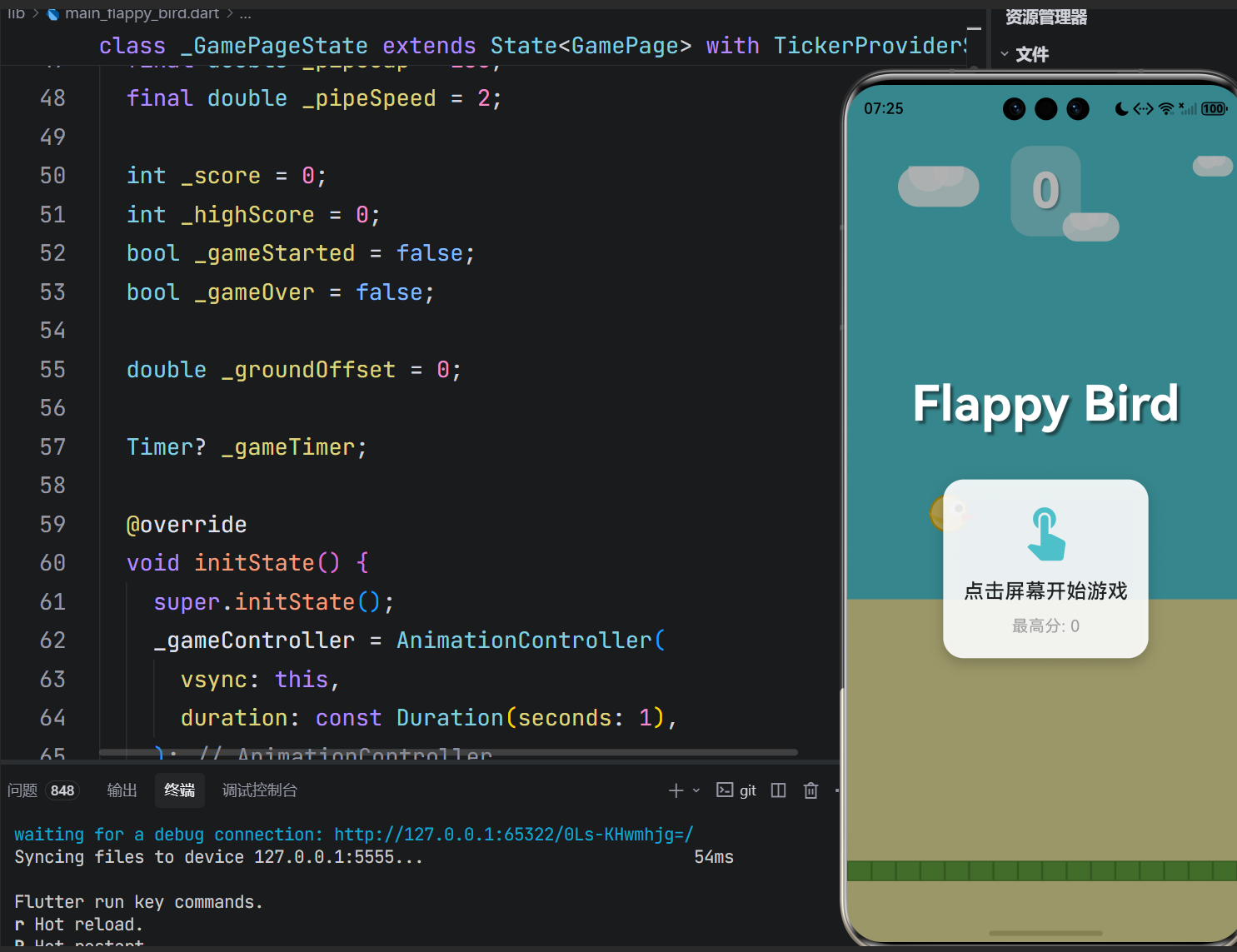Click initState in the void method signature
This screenshot has width=1237, height=952.
(254, 563)
